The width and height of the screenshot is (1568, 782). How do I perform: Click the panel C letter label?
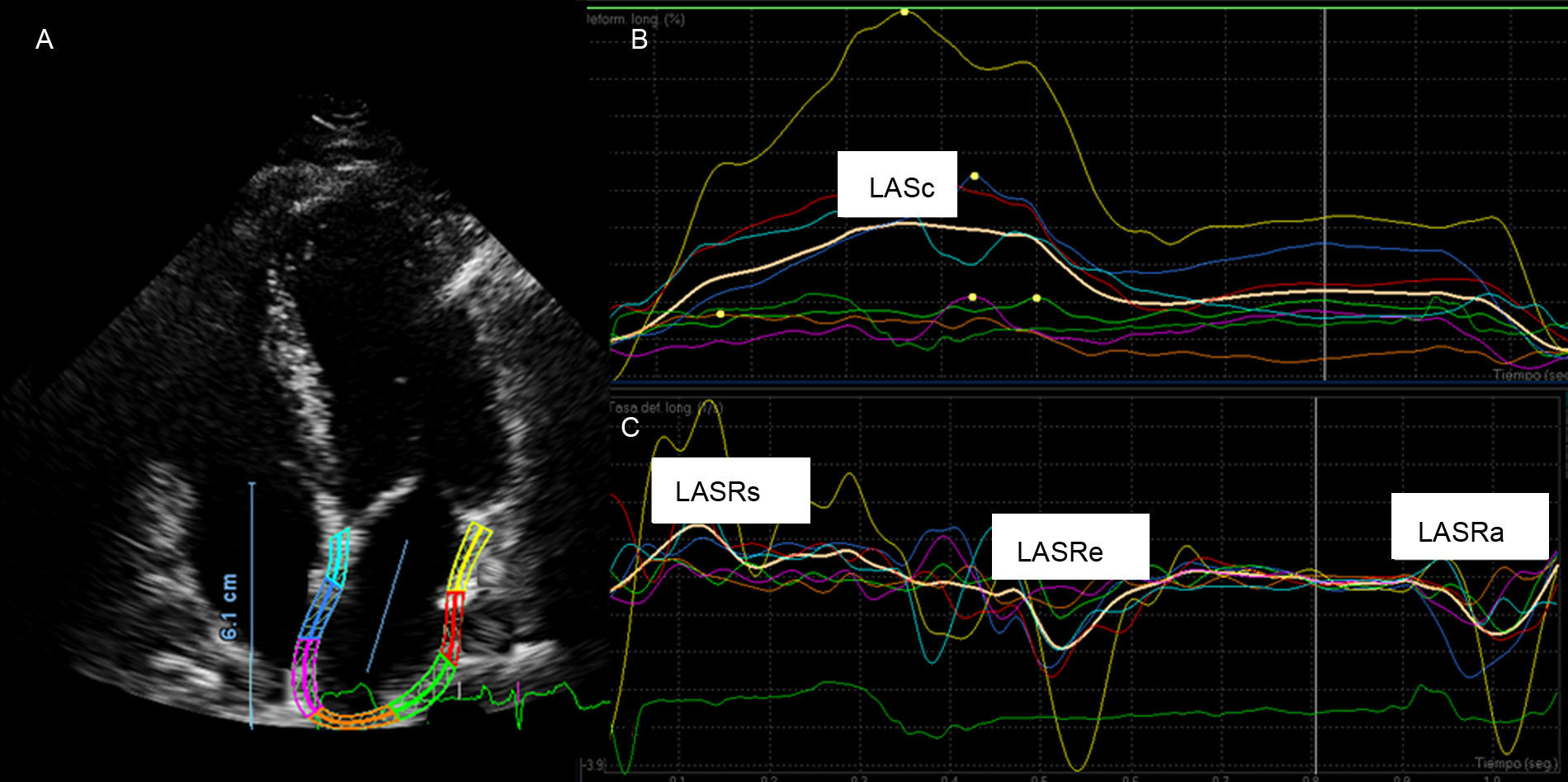click(630, 427)
